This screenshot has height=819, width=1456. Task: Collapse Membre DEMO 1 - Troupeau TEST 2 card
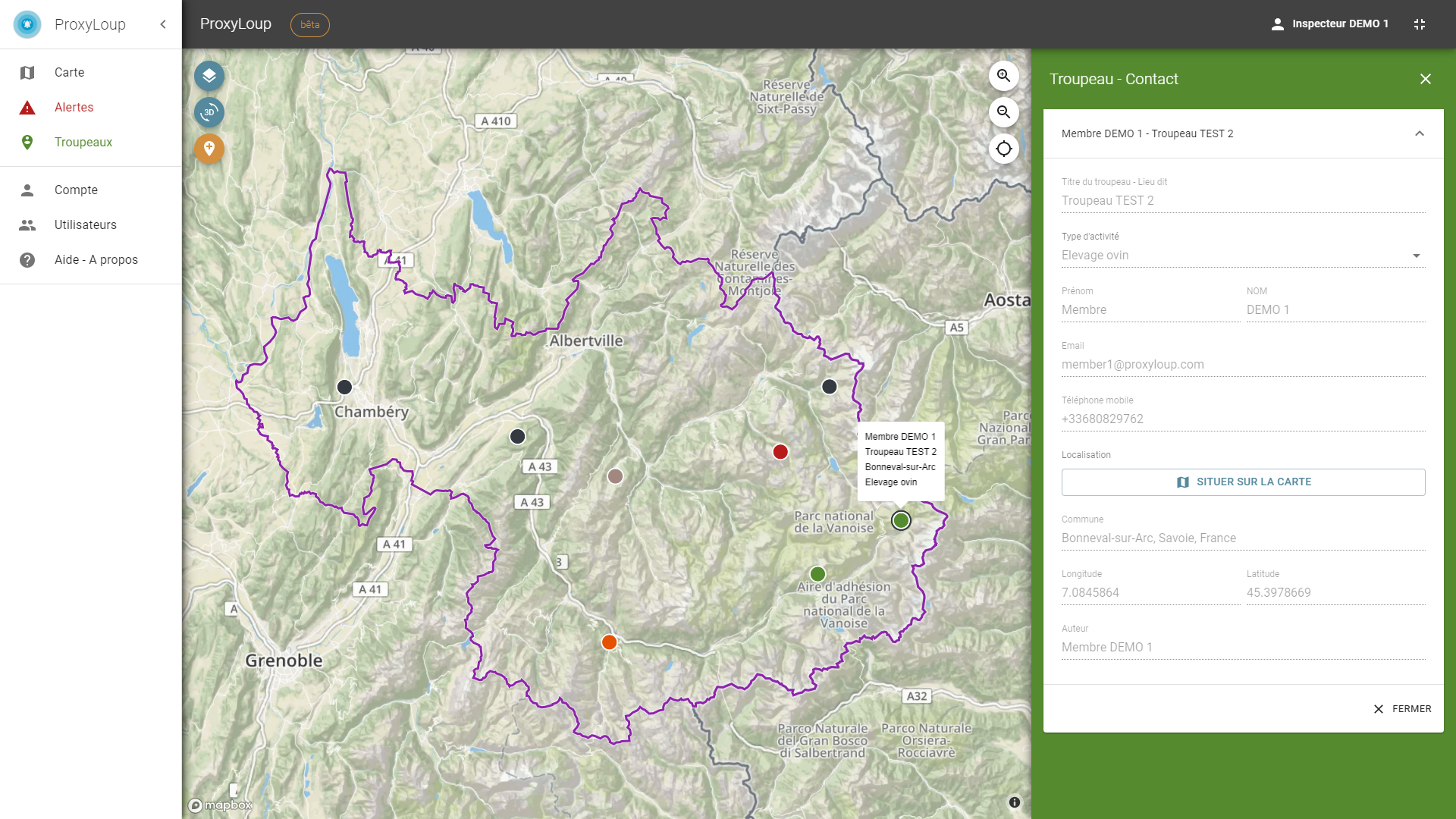tap(1420, 133)
